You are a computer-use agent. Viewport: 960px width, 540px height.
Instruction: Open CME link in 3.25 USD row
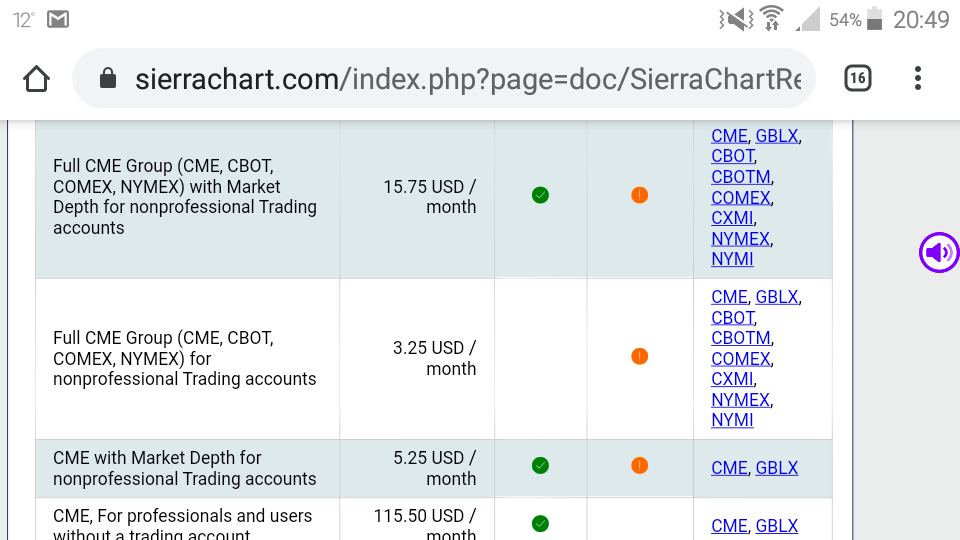(729, 297)
